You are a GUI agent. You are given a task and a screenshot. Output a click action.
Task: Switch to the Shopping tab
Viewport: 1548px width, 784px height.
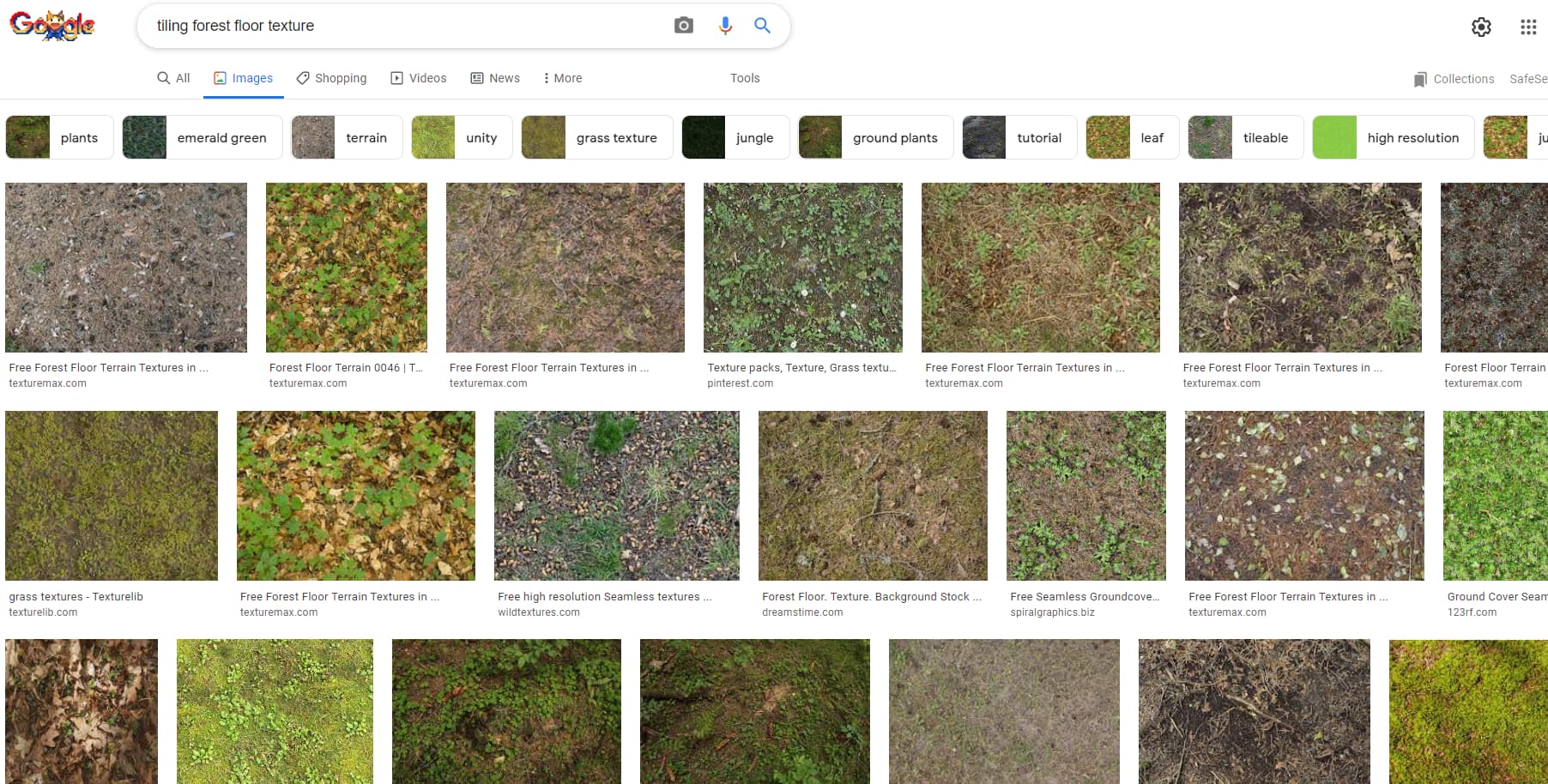point(331,78)
